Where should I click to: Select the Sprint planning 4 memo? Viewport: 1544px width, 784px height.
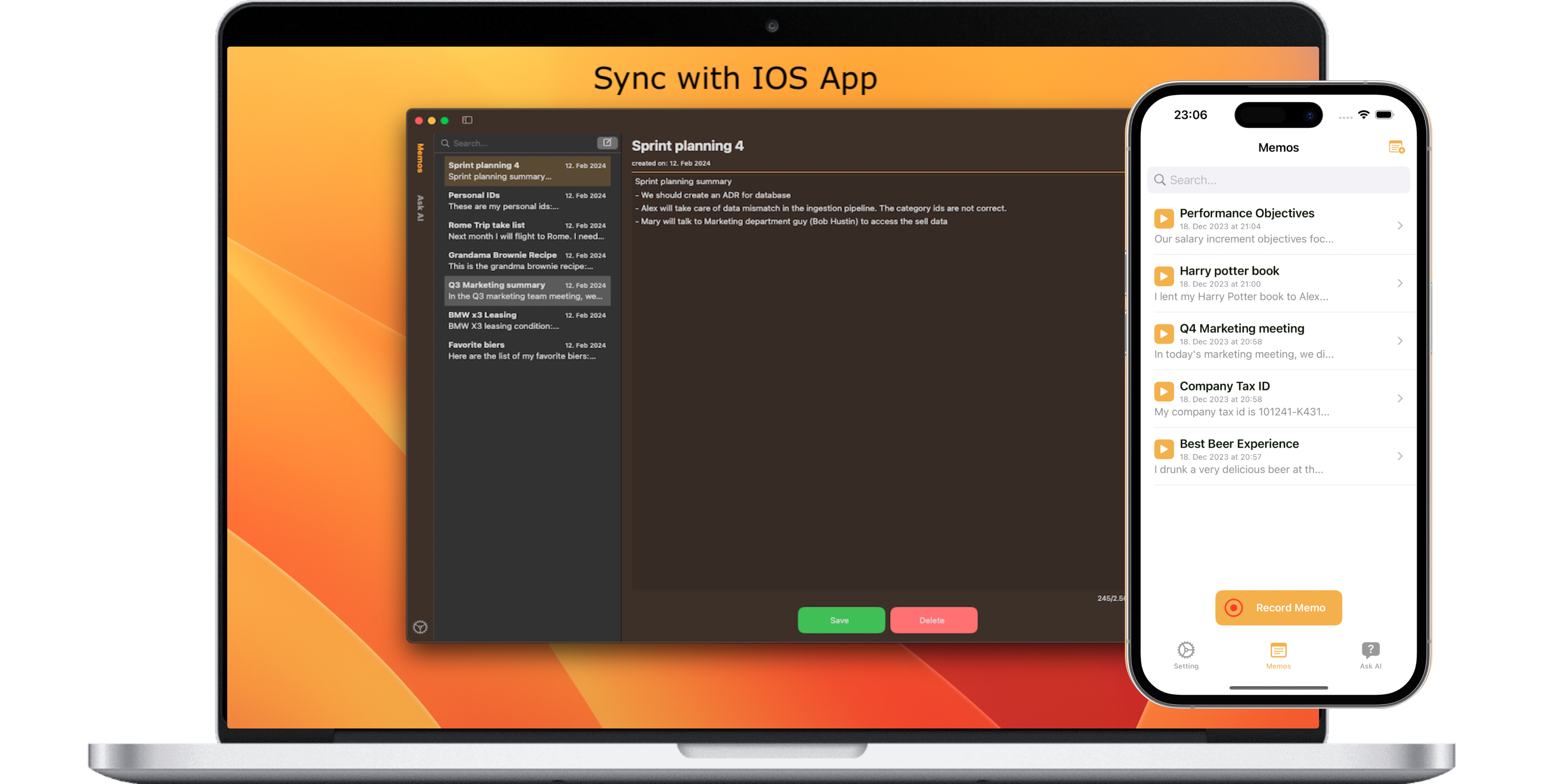tap(527, 171)
